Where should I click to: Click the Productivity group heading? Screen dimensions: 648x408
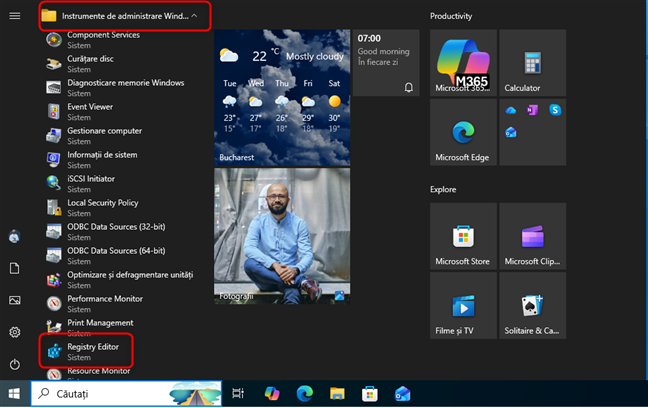pos(451,16)
